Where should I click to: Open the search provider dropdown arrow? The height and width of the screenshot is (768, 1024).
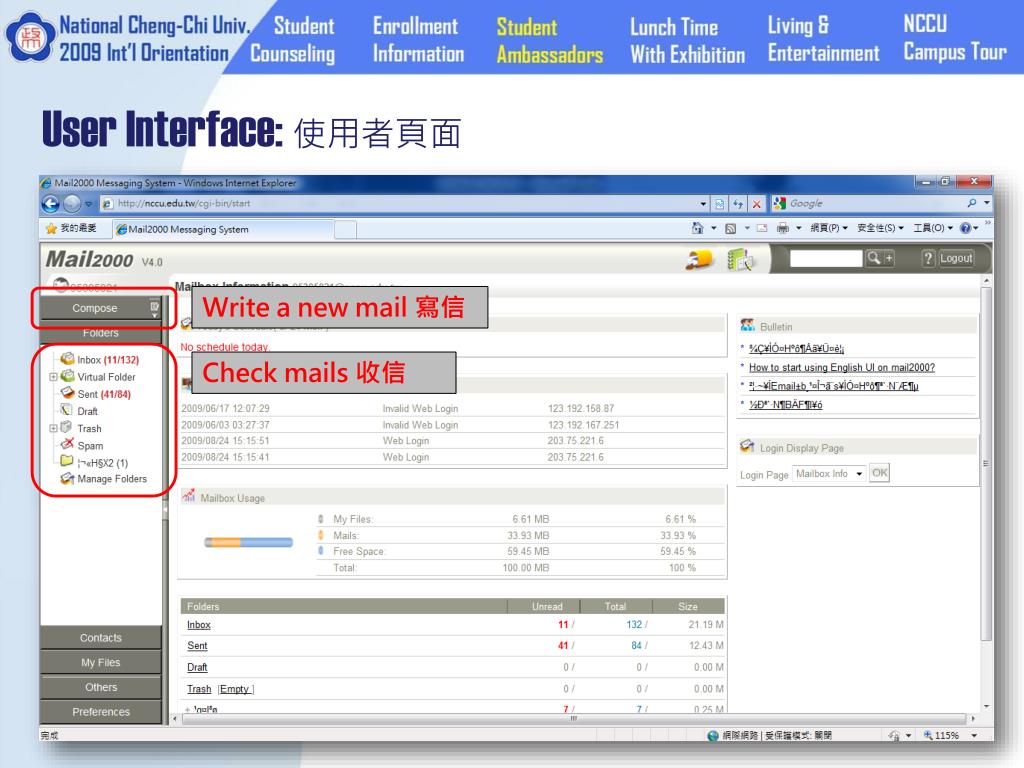(987, 204)
